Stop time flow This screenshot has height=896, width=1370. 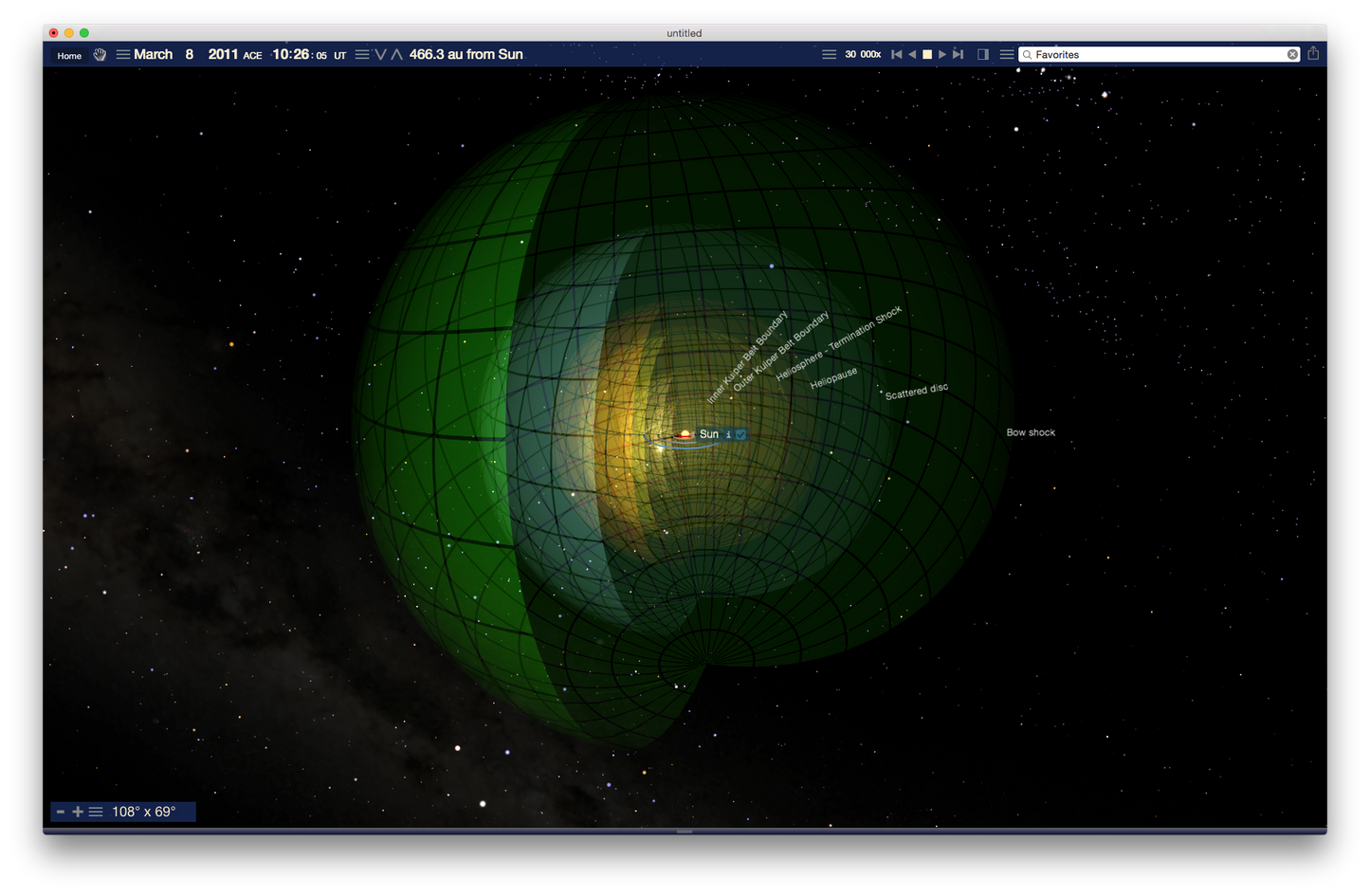pos(927,55)
